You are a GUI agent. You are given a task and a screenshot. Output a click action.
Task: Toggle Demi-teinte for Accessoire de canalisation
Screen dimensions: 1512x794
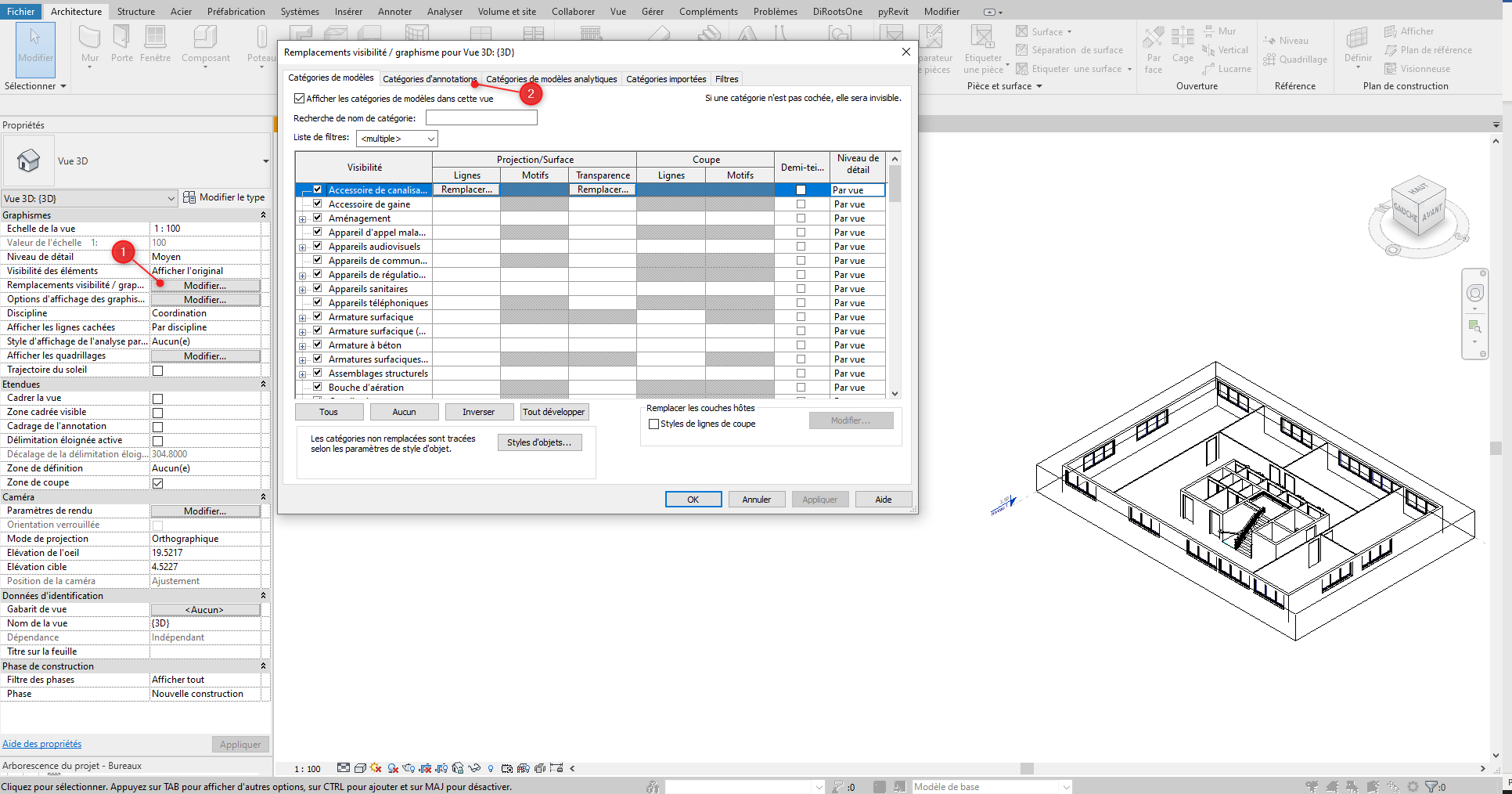[801, 189]
